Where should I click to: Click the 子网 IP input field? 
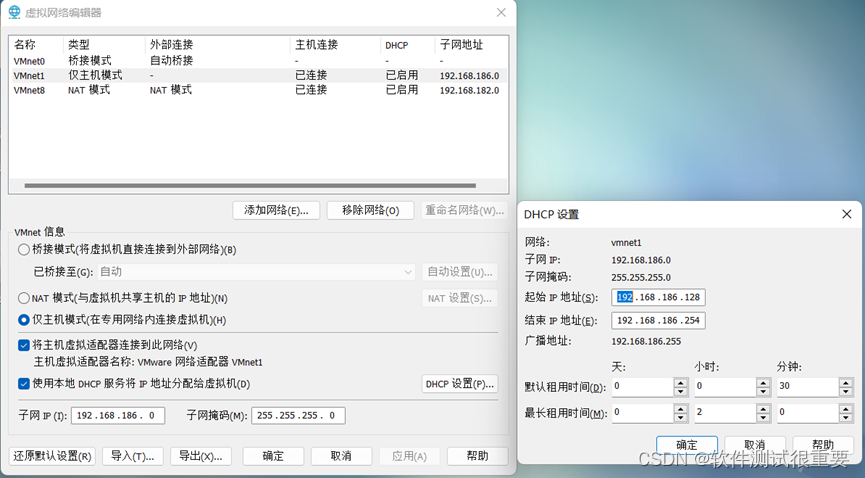click(x=118, y=416)
